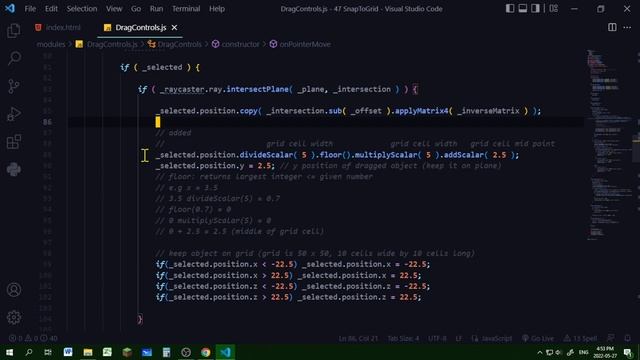Open the editor More Actions ellipsis
This screenshot has width=640, height=360.
pos(627,27)
